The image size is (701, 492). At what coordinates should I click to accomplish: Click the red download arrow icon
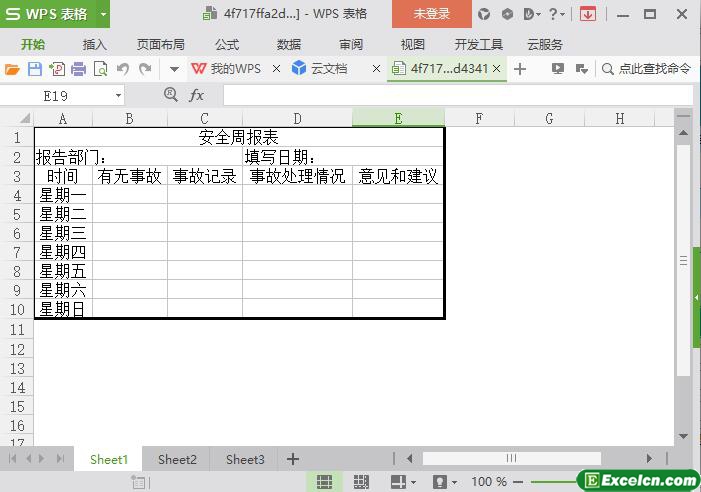point(587,14)
